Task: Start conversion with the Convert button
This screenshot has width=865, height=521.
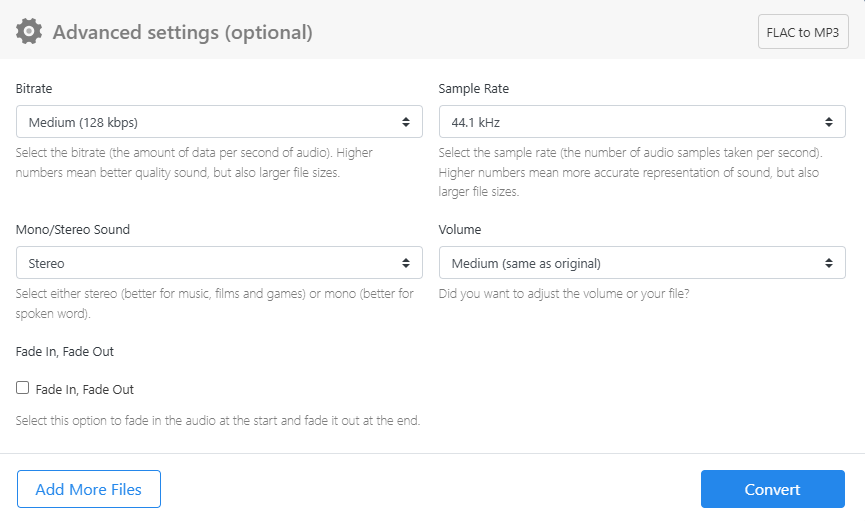Action: tap(772, 489)
